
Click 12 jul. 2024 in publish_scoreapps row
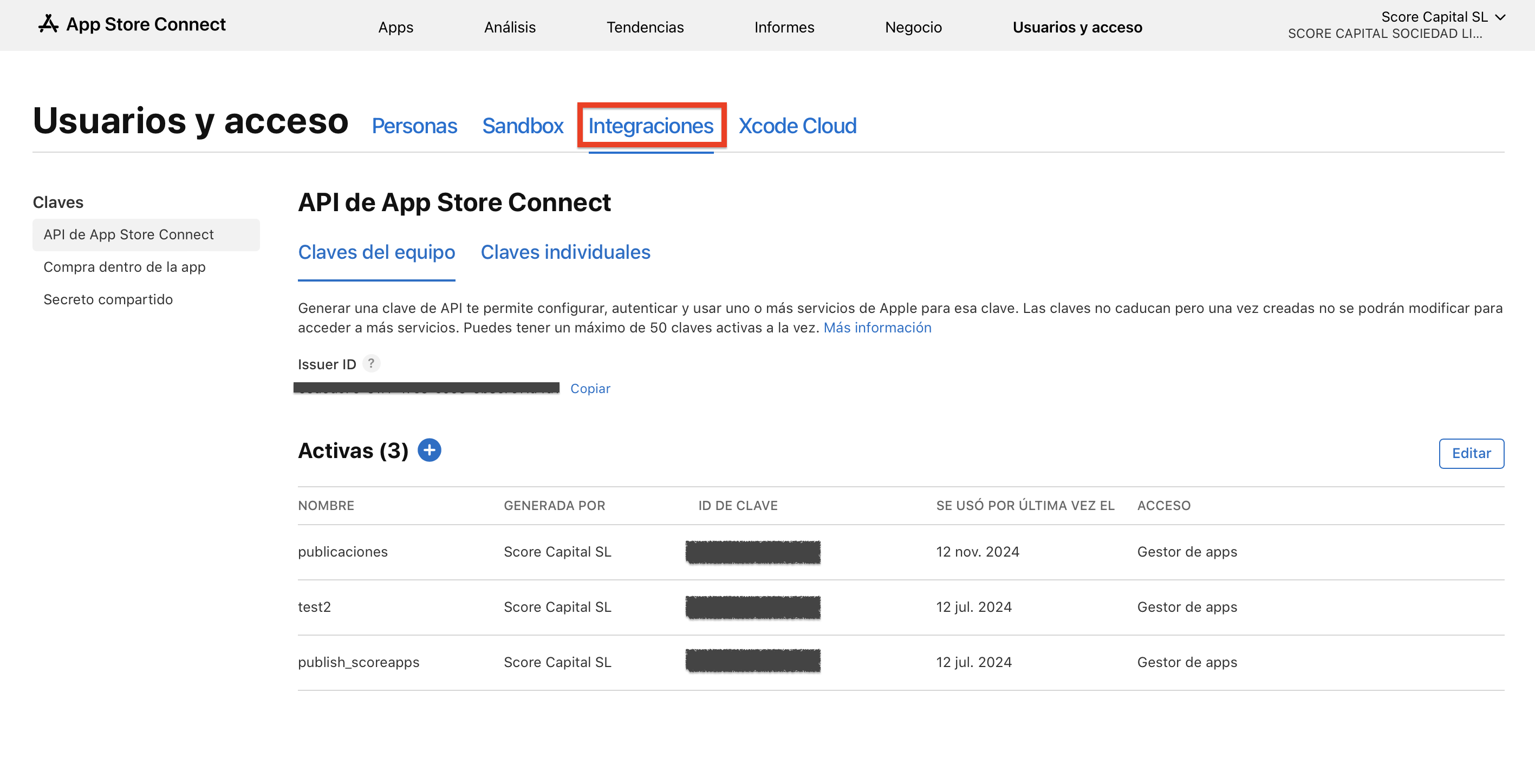974,662
